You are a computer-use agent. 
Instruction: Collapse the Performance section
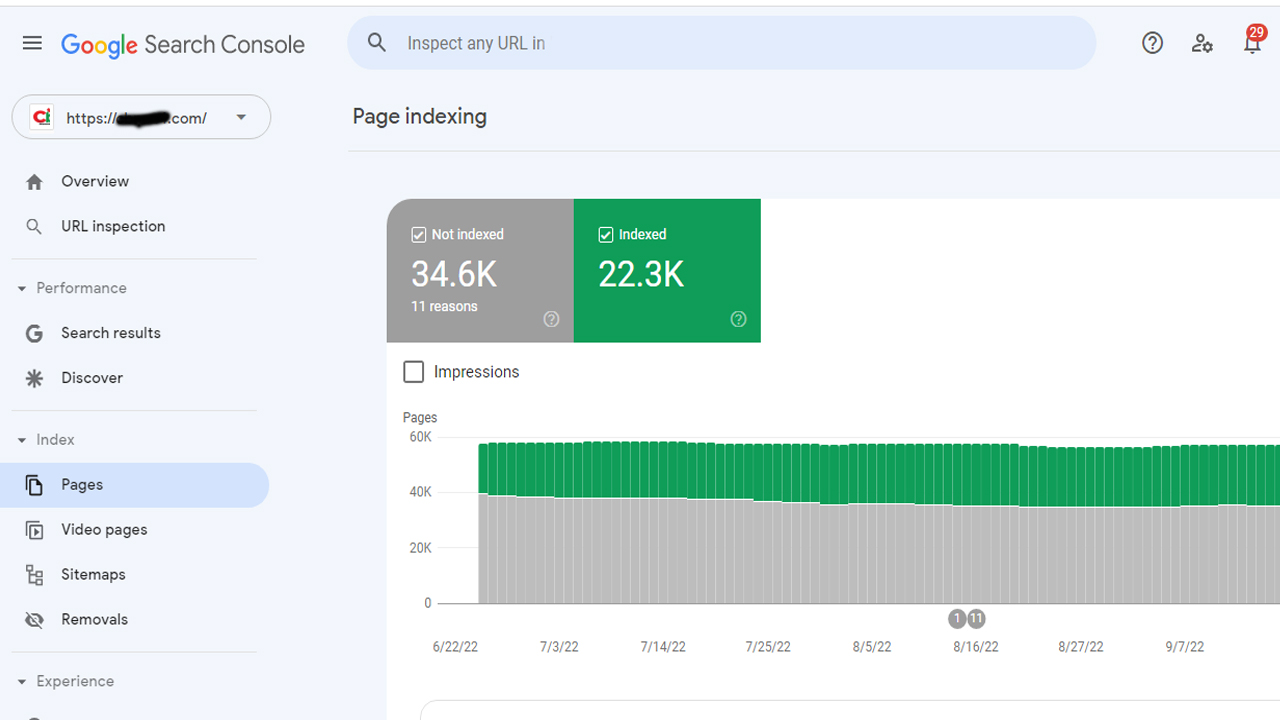22,288
